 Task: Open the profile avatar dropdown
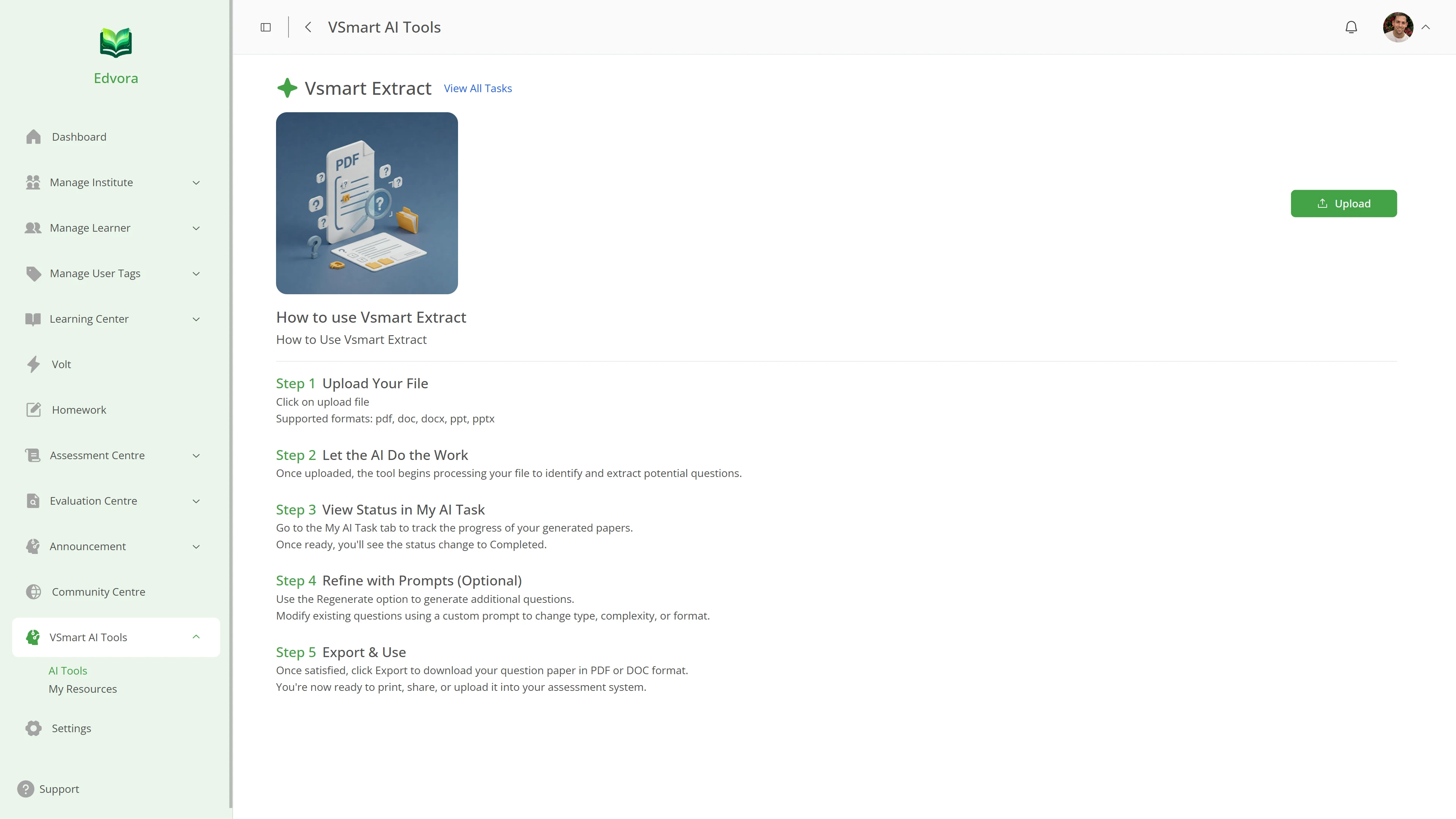(1398, 27)
